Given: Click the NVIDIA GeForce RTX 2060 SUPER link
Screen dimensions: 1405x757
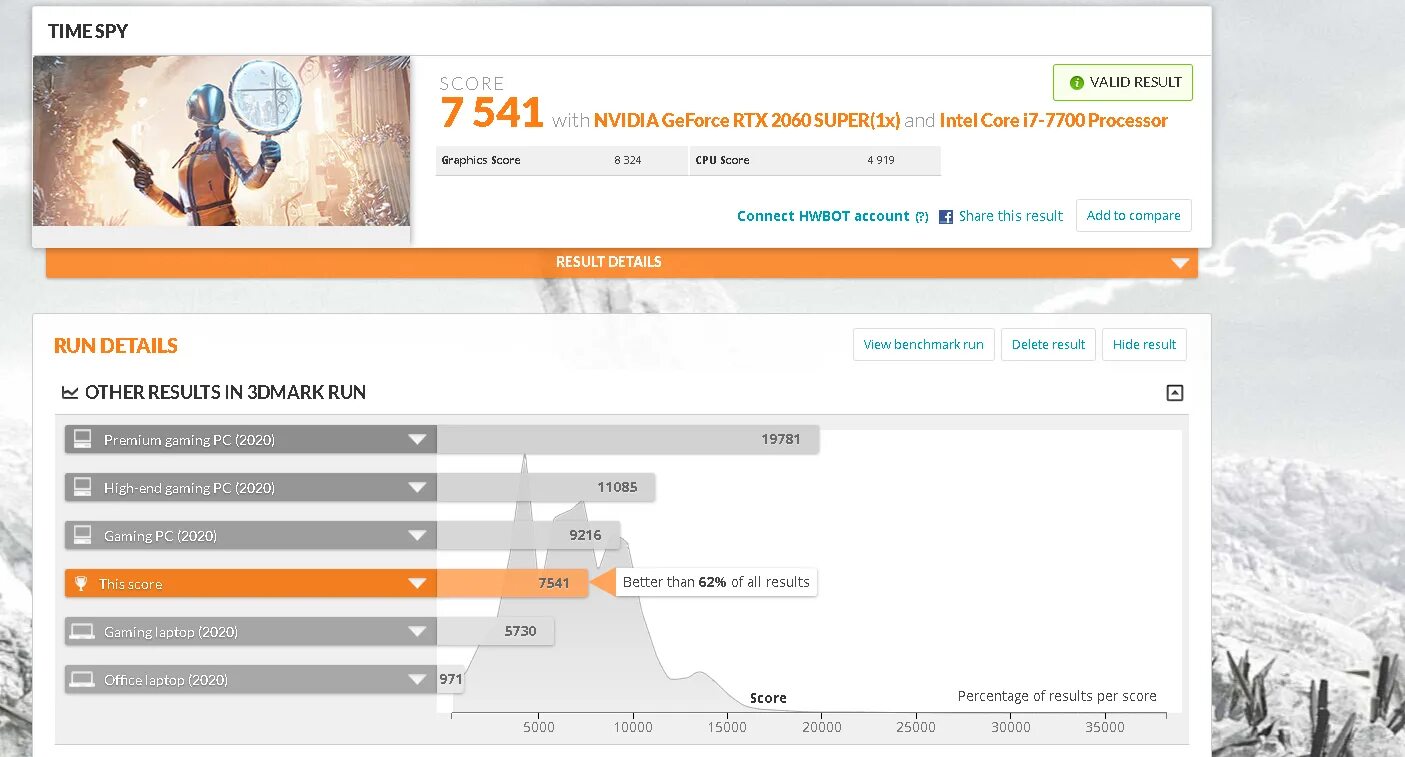Looking at the screenshot, I should pos(747,120).
